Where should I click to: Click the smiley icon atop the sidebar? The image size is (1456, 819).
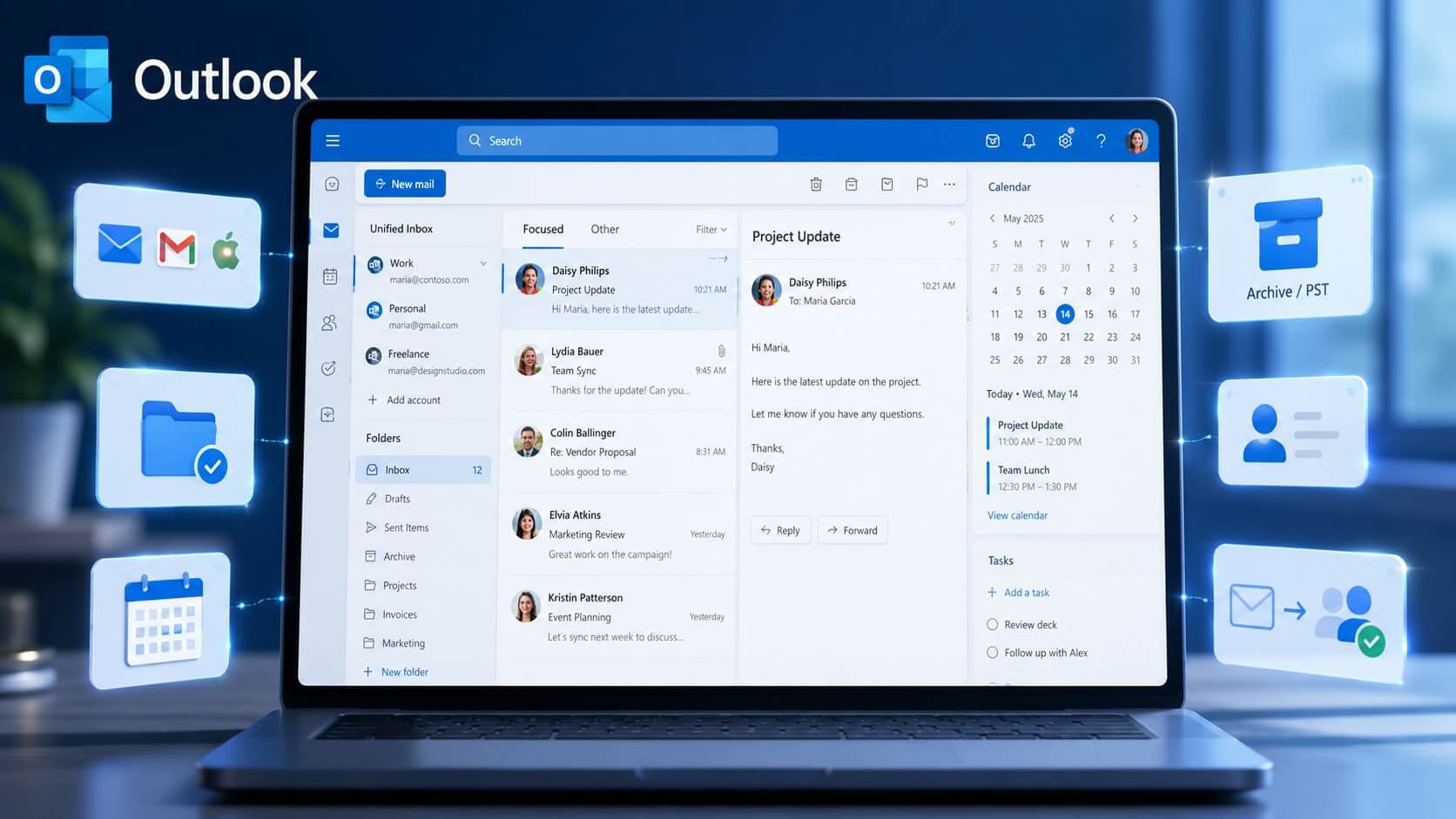tap(332, 184)
